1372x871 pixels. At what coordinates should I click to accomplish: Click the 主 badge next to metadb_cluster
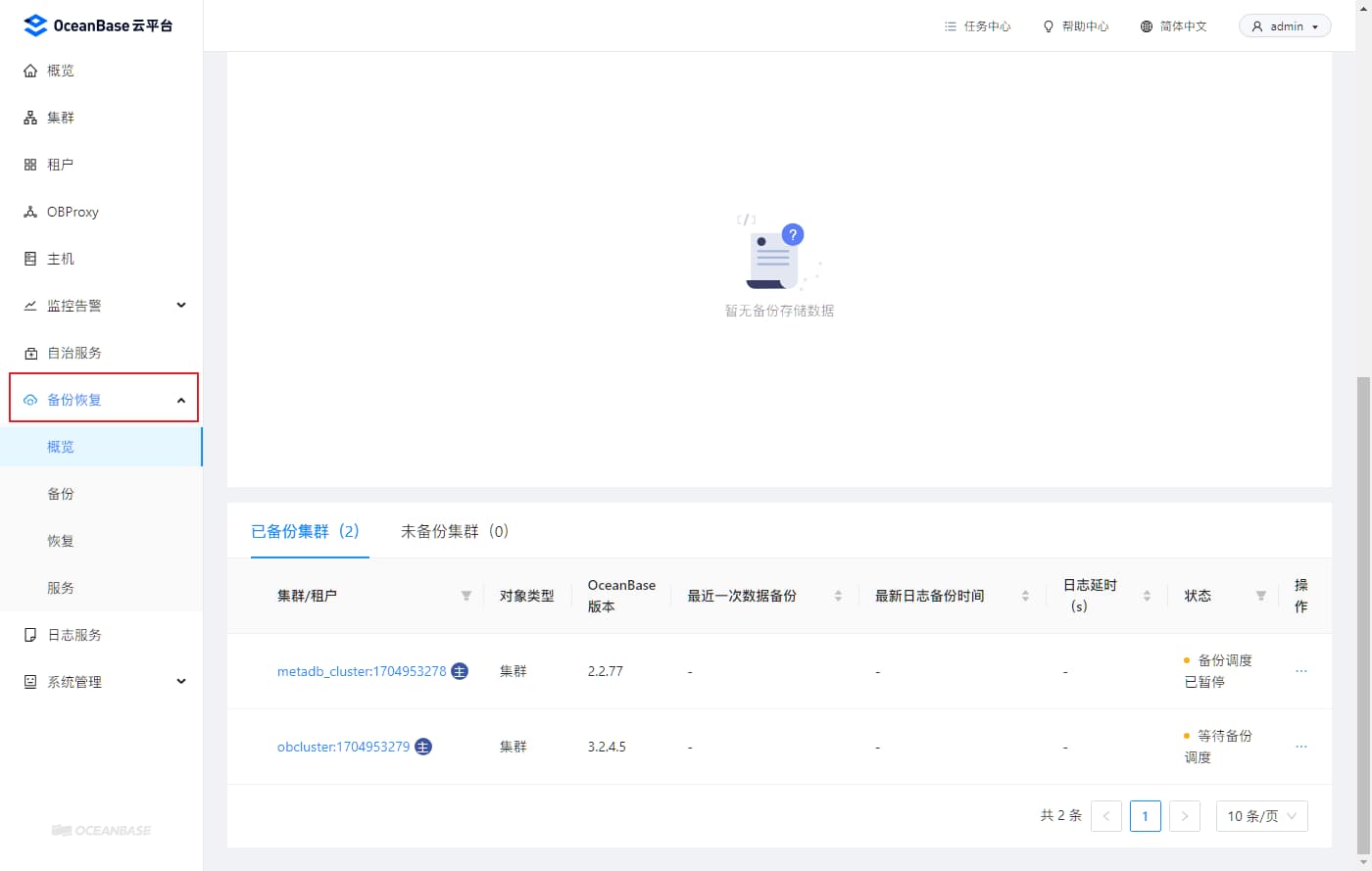point(460,671)
